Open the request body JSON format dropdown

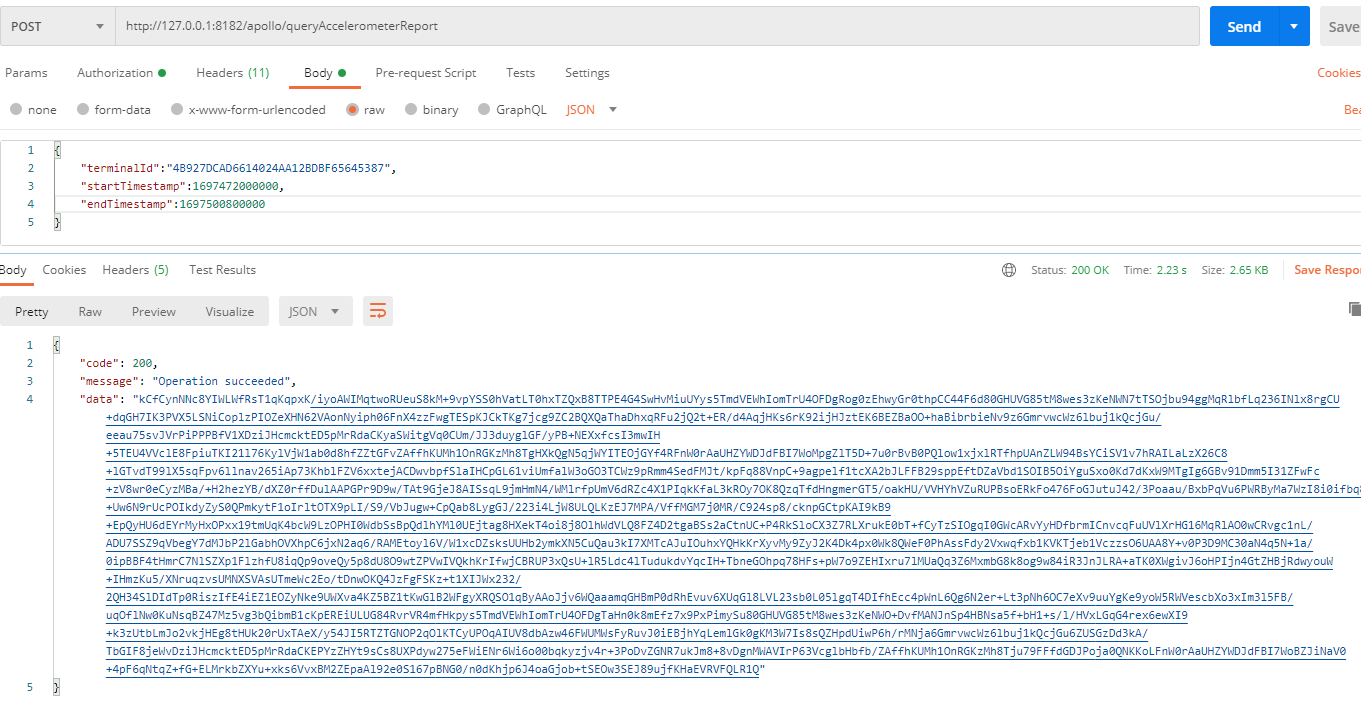592,110
